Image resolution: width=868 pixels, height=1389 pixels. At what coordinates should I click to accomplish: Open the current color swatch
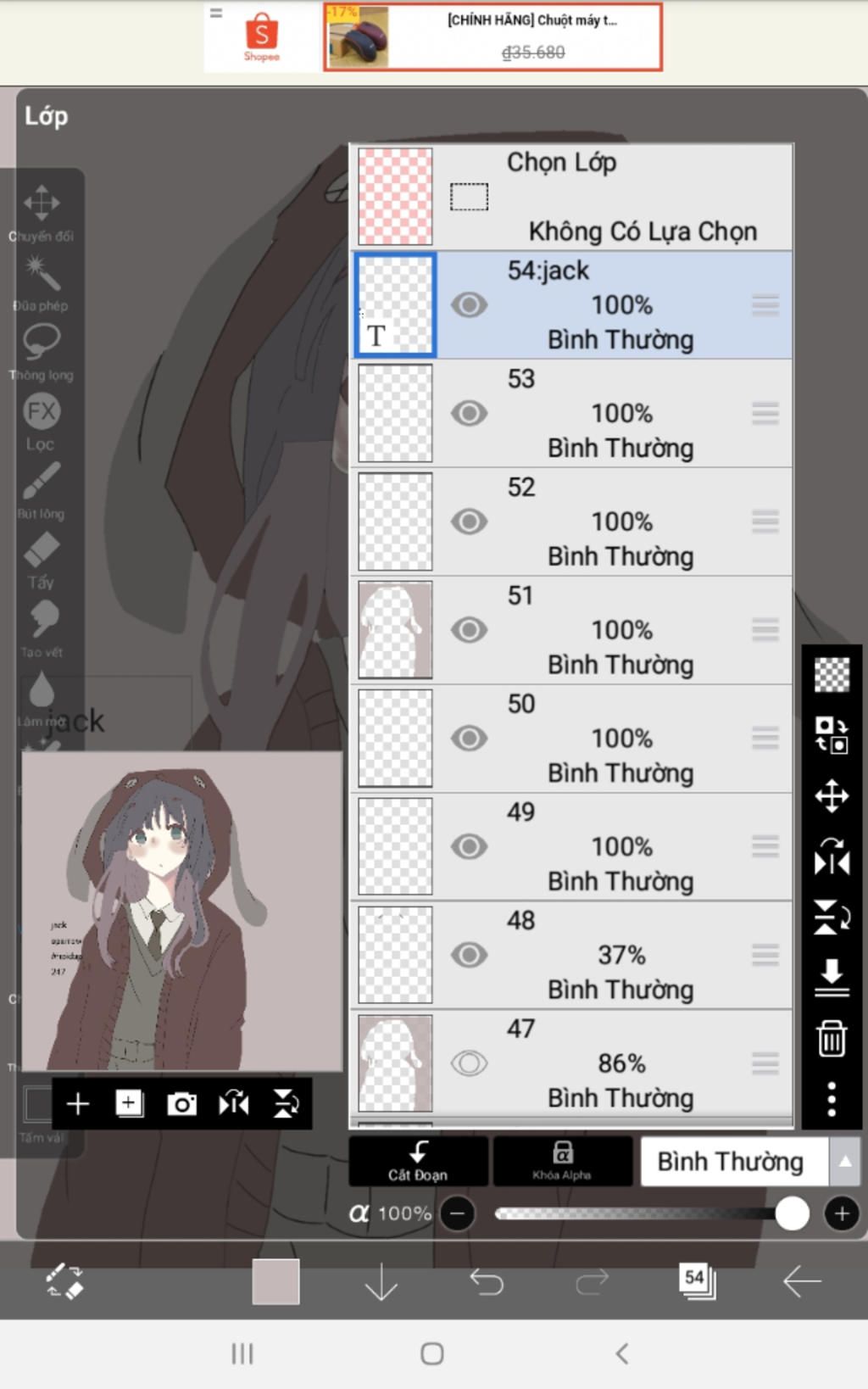click(x=275, y=1281)
